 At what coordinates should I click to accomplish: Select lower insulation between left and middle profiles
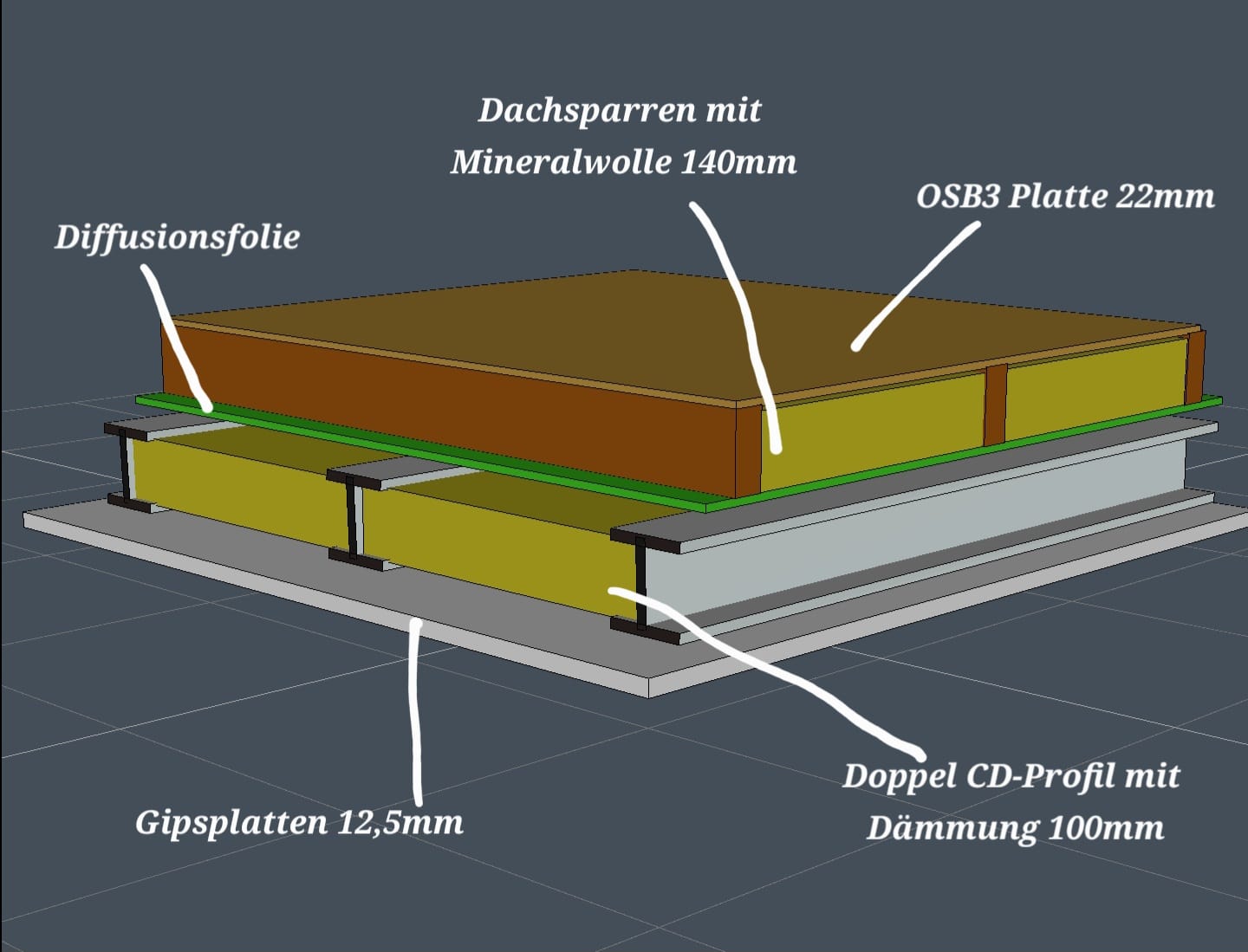point(234,485)
